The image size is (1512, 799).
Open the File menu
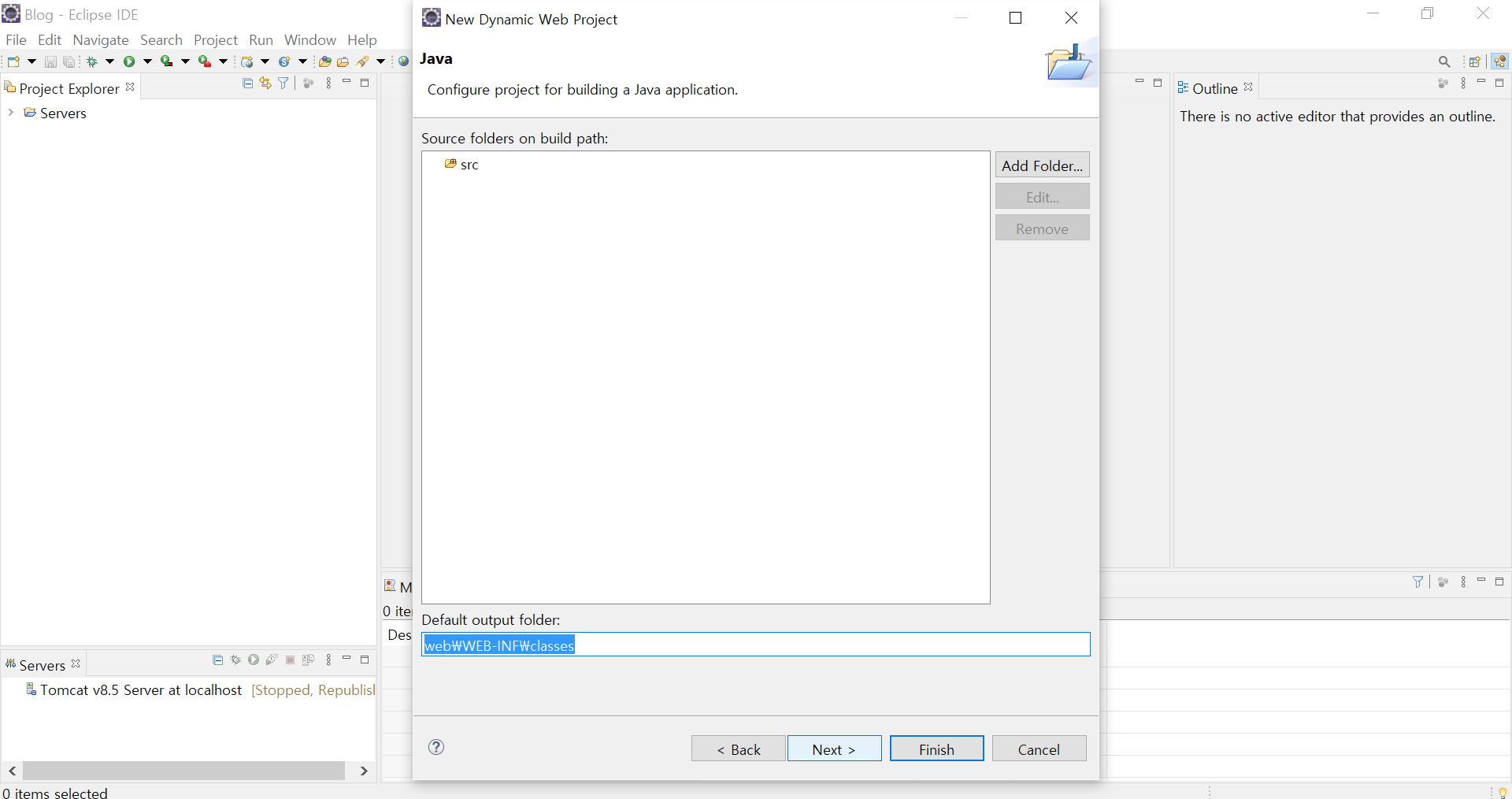[16, 39]
